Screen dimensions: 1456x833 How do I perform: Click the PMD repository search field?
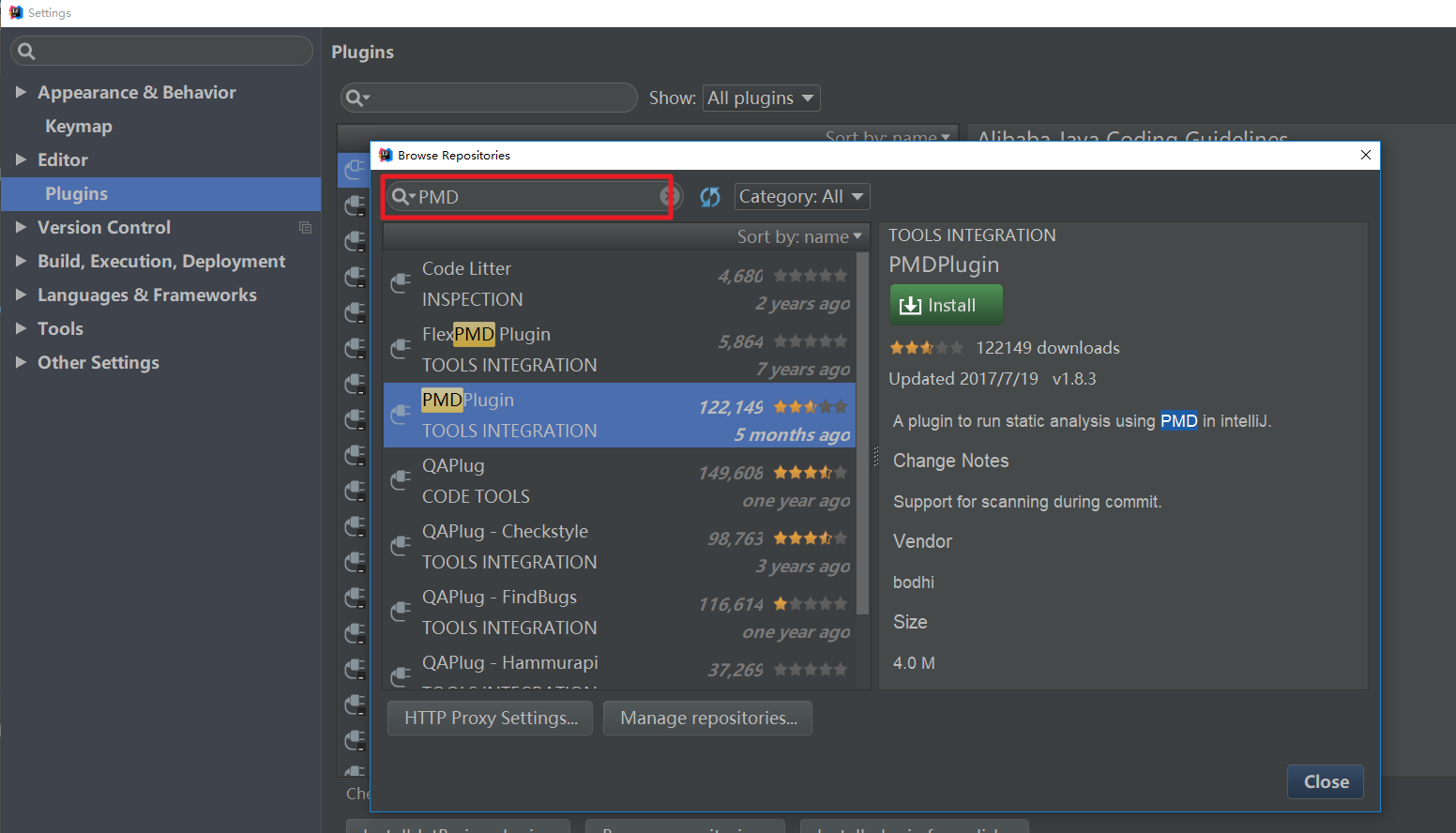pyautogui.click(x=535, y=196)
